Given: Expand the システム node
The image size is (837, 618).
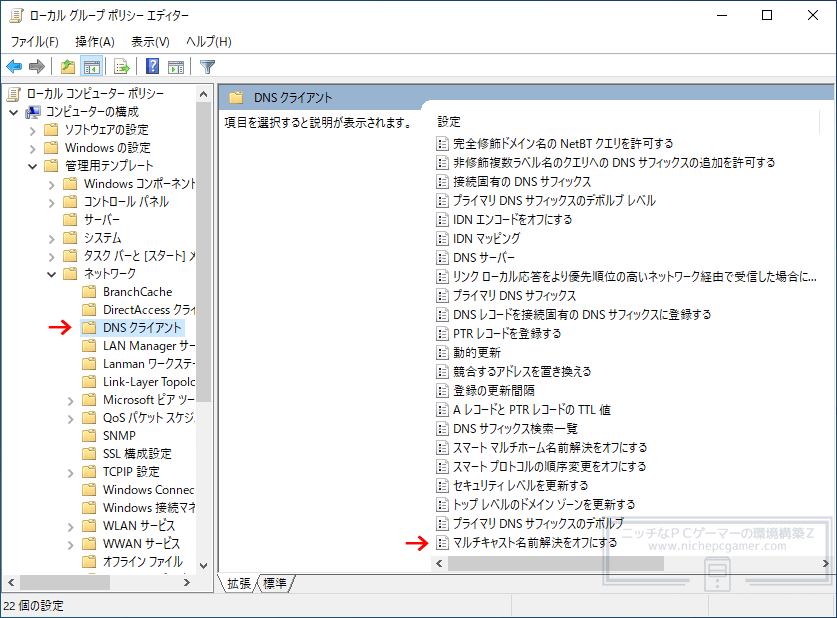Looking at the screenshot, I should click(x=52, y=239).
